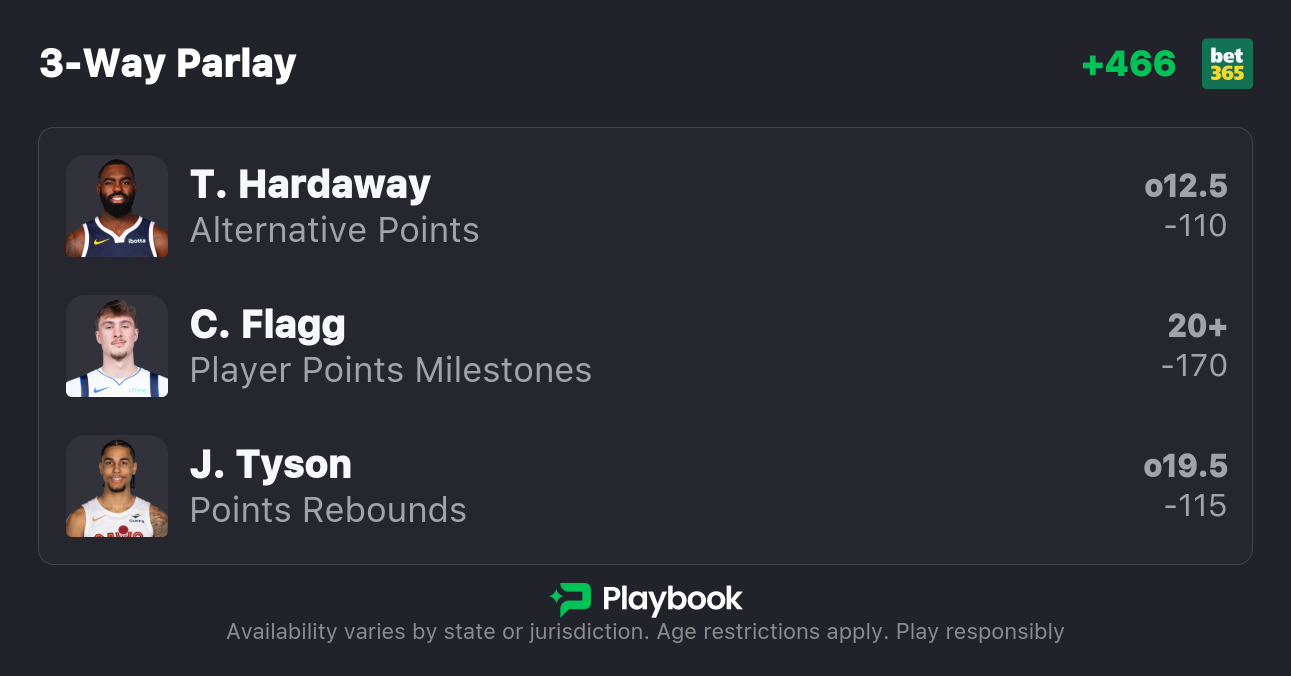Screen dimensions: 1291x676
Task: Click the Alternative Points market label
Action: (x=335, y=230)
